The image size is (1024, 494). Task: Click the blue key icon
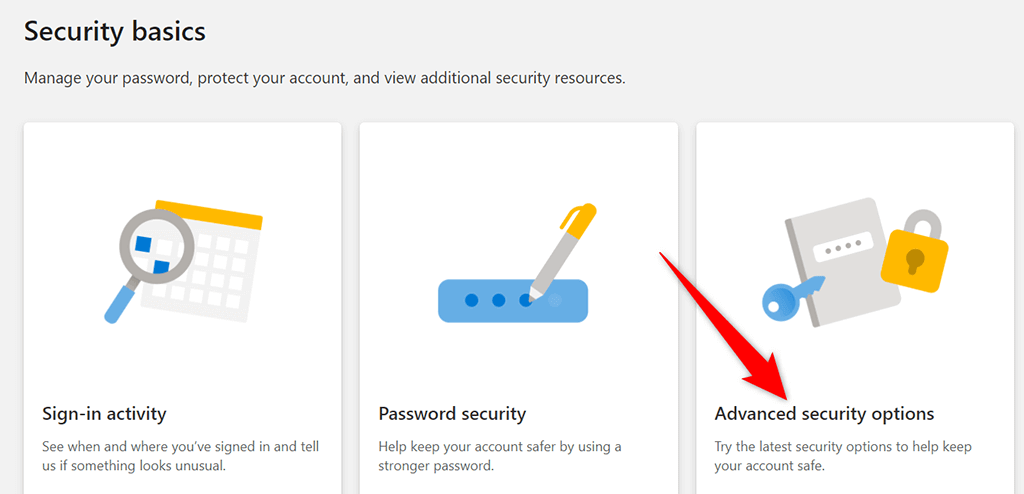coord(792,298)
